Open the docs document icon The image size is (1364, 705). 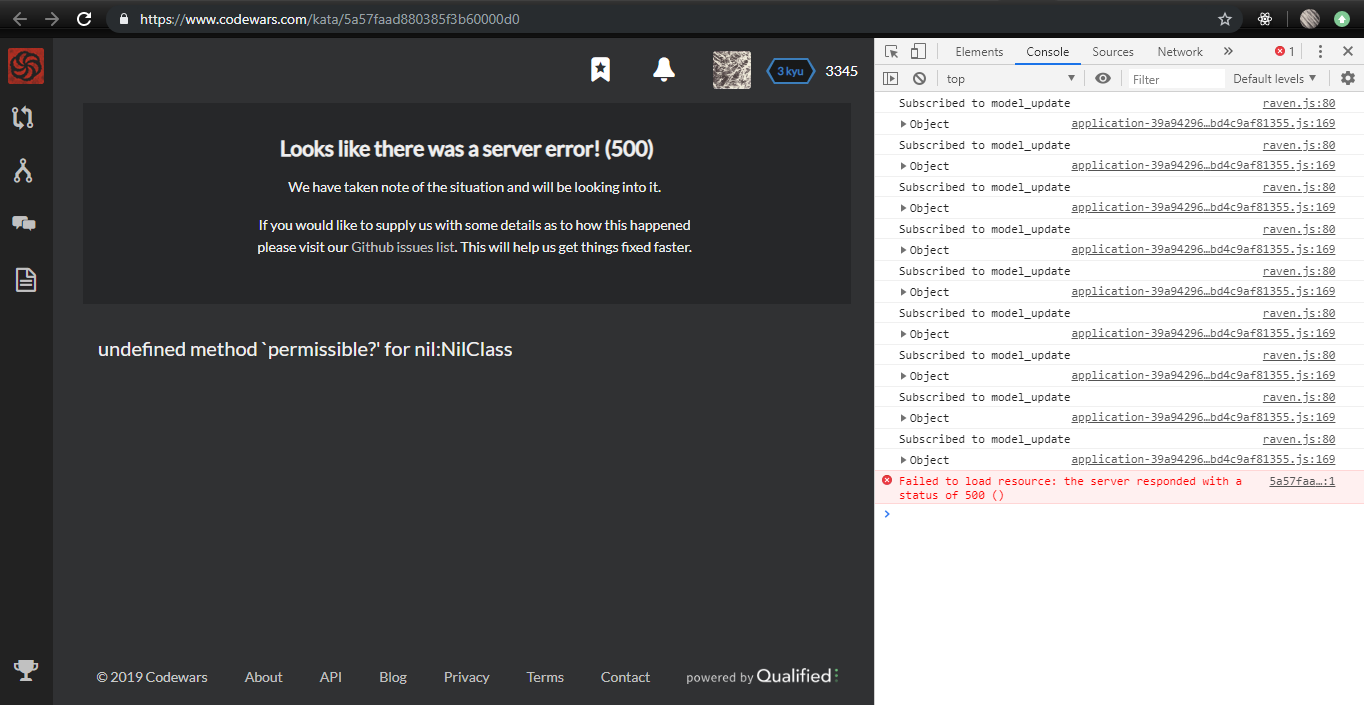point(26,279)
